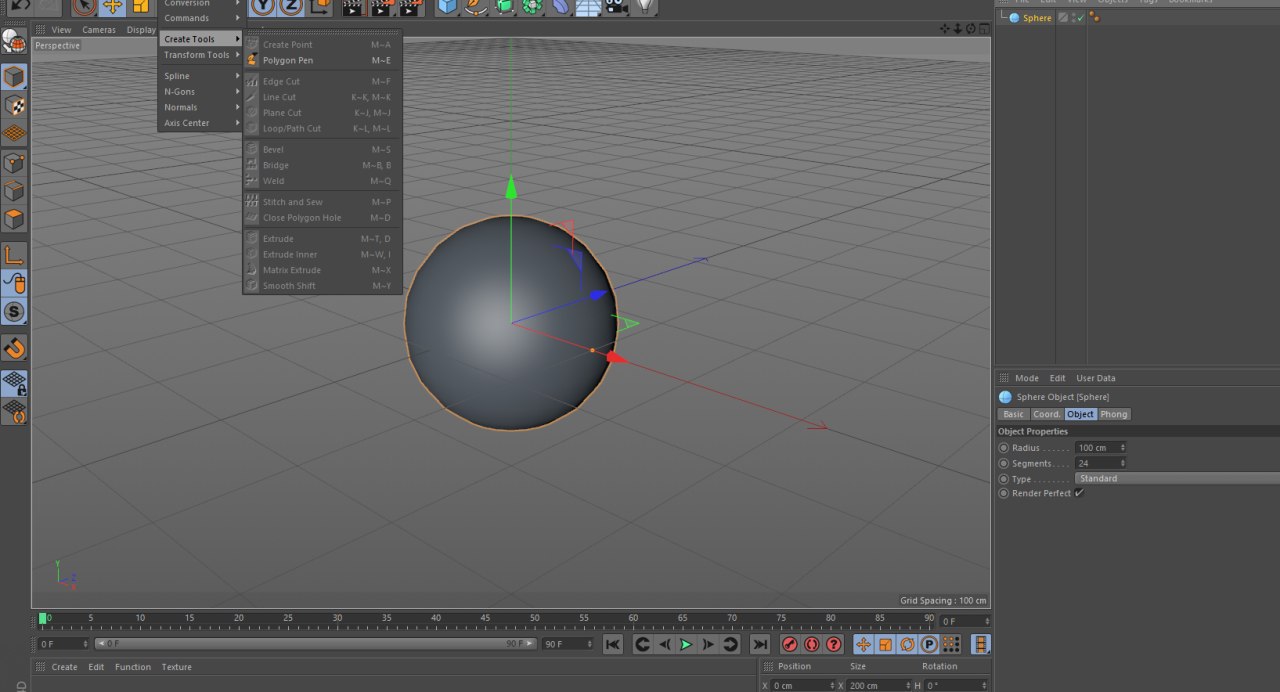The height and width of the screenshot is (692, 1280).
Task: Click the Coordinate System icon
Action: 320,6
